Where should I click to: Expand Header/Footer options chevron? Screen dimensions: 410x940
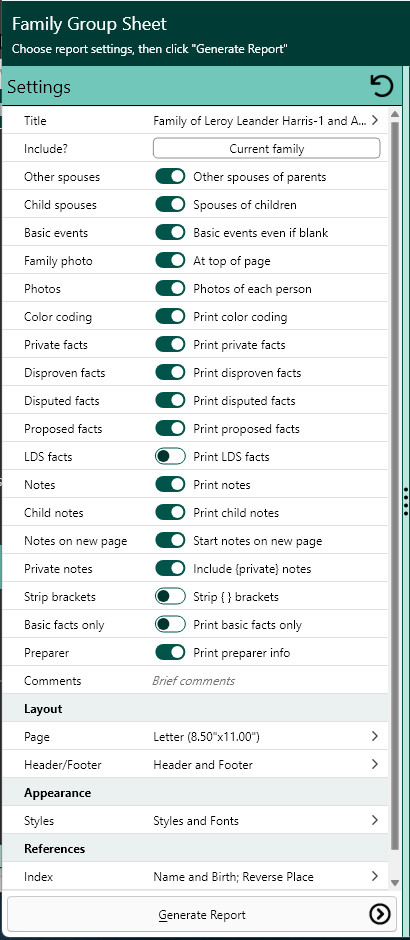(375, 764)
